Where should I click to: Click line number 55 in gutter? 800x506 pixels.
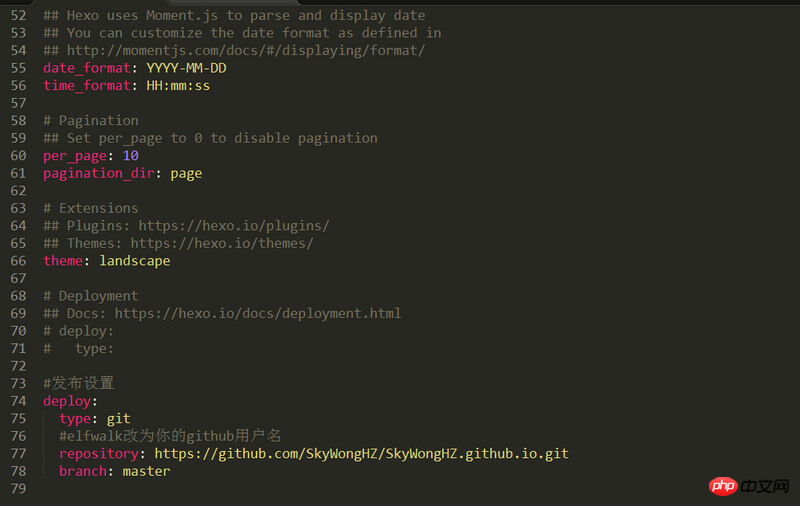[18, 68]
